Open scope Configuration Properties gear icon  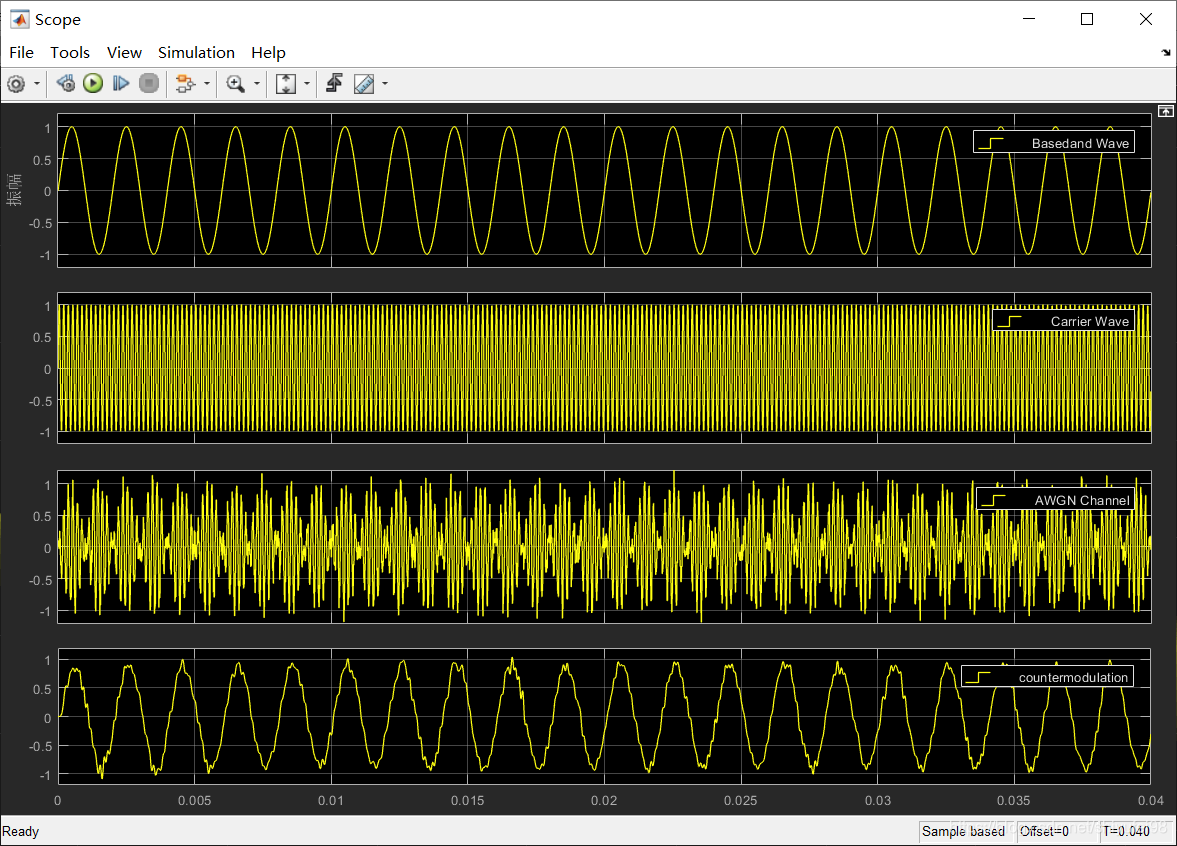[x=16, y=83]
